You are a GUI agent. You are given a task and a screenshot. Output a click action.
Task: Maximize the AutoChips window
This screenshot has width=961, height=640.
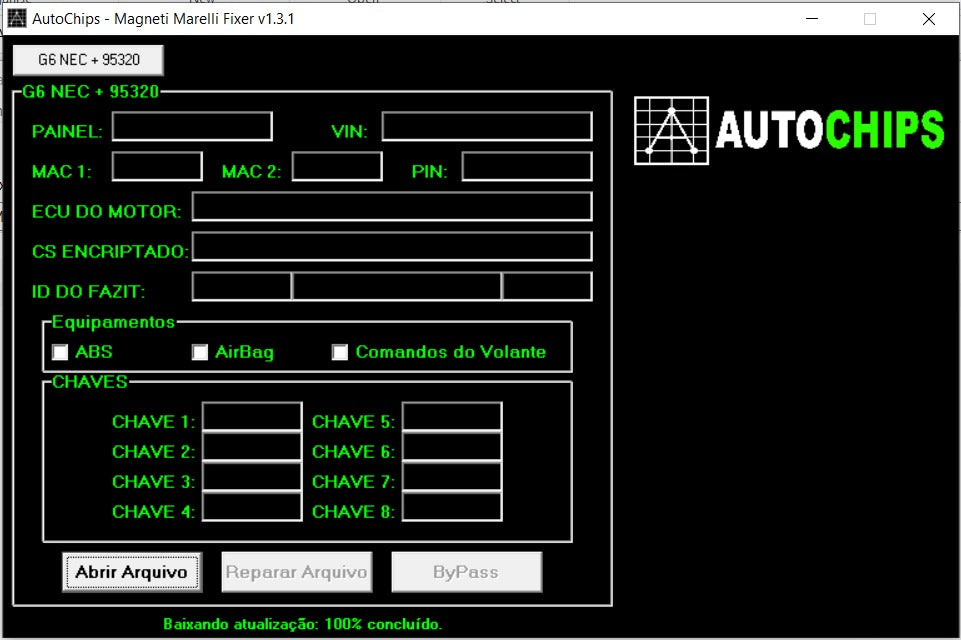870,19
